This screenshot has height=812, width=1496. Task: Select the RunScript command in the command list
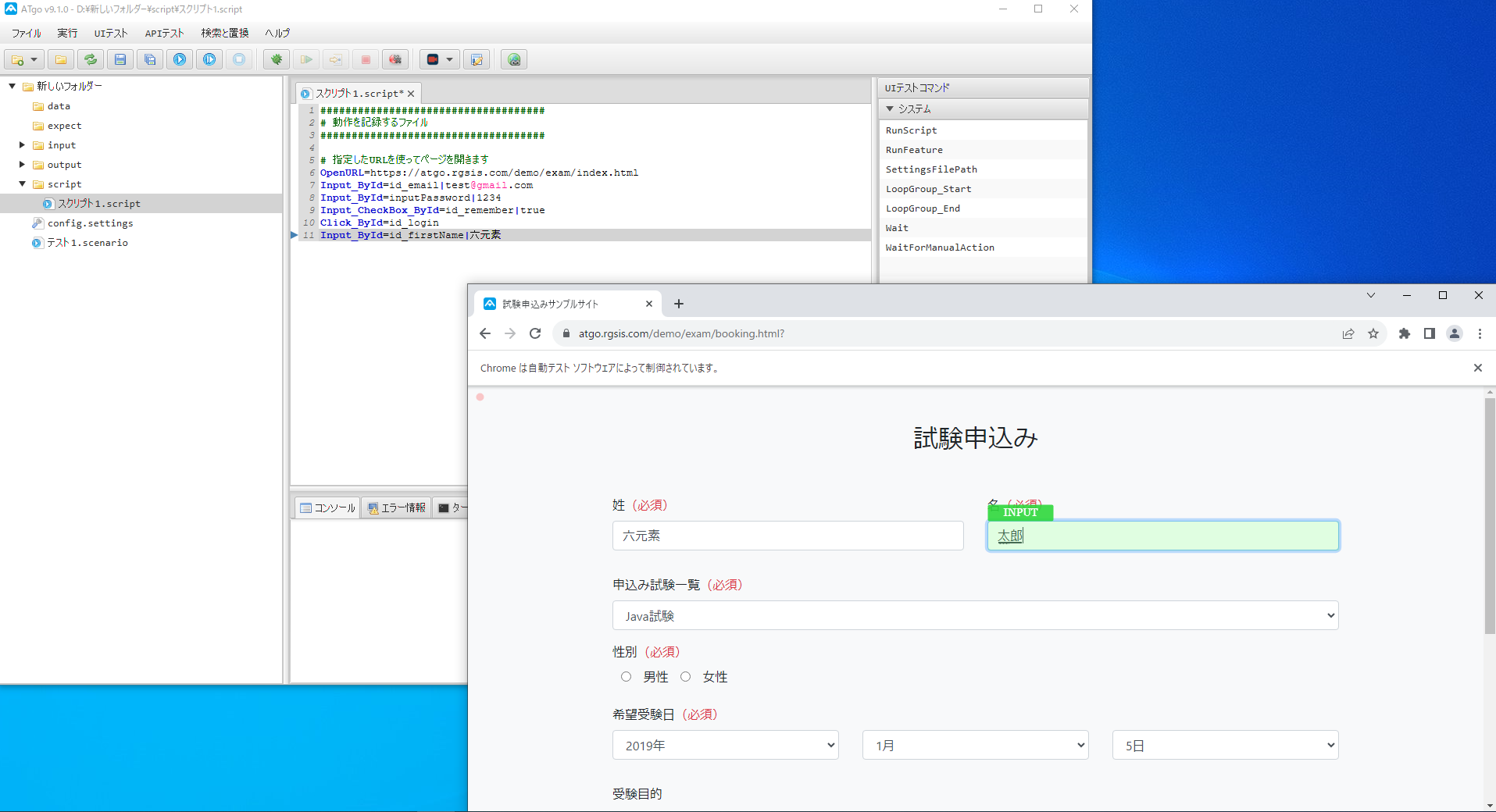coord(911,130)
